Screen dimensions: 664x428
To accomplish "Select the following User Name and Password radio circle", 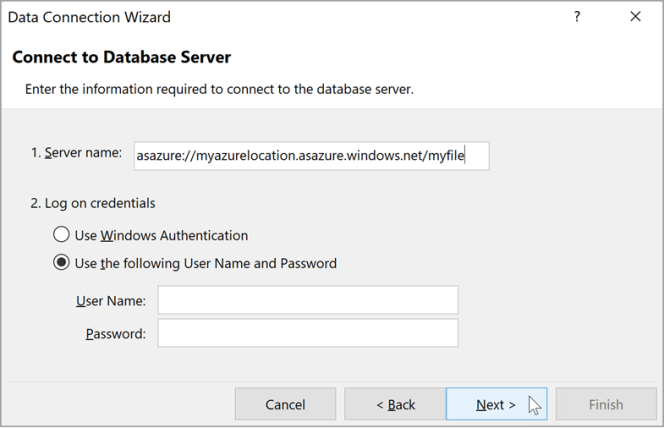I will click(62, 264).
